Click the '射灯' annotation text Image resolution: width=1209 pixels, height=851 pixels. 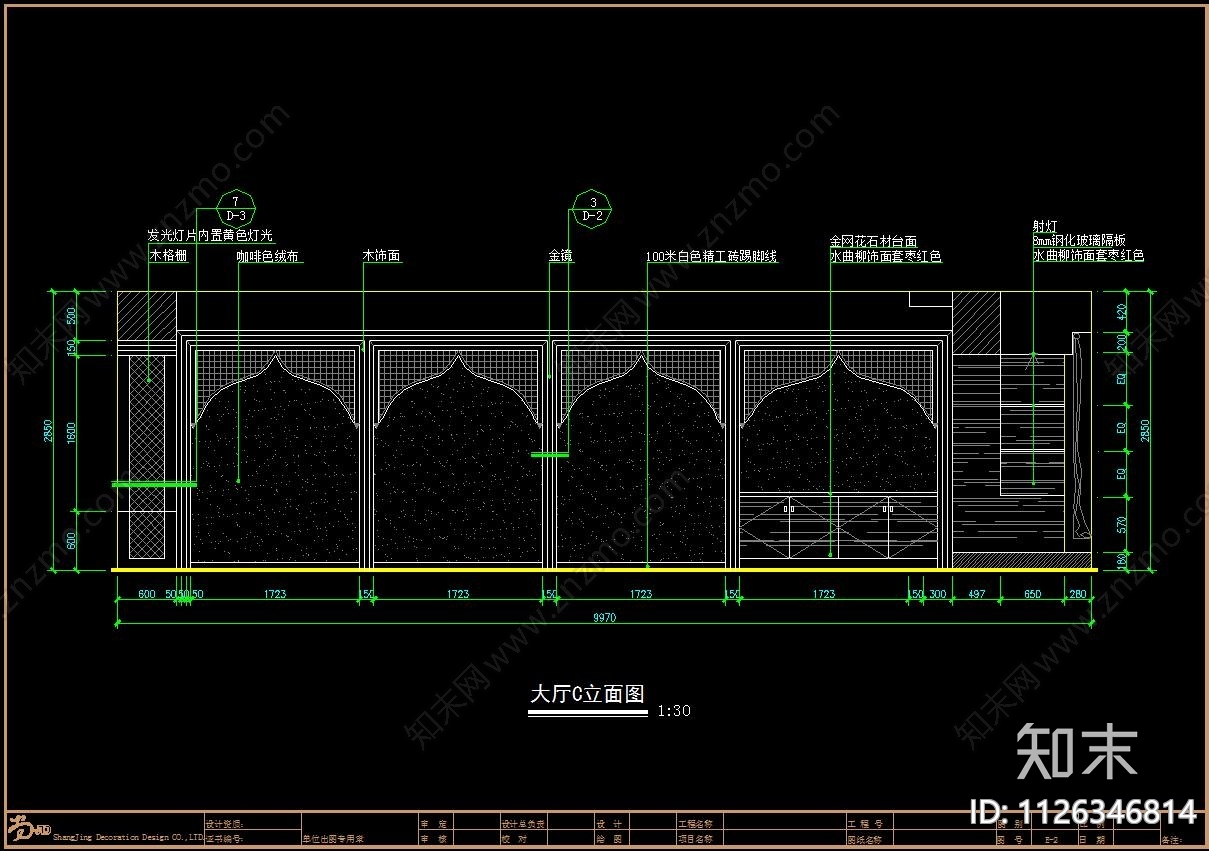1044,227
